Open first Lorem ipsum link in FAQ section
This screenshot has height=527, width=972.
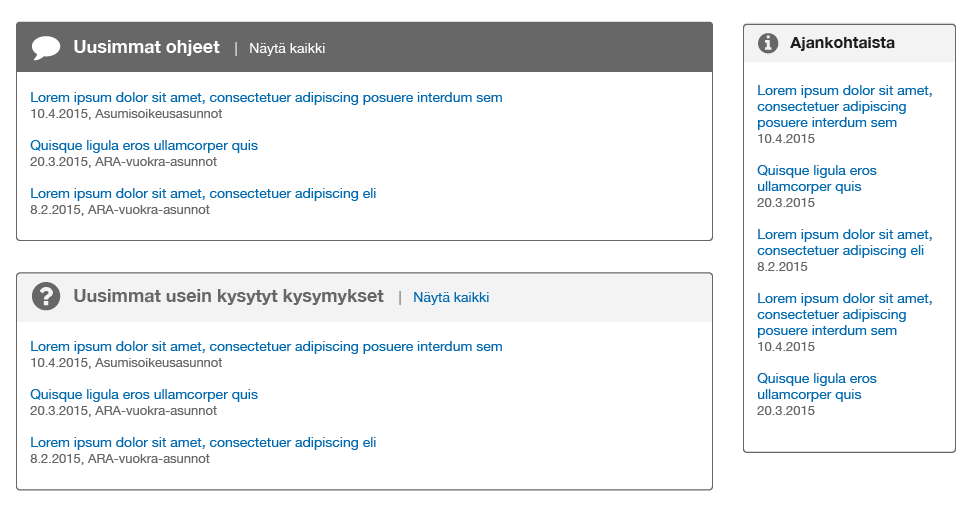267,347
